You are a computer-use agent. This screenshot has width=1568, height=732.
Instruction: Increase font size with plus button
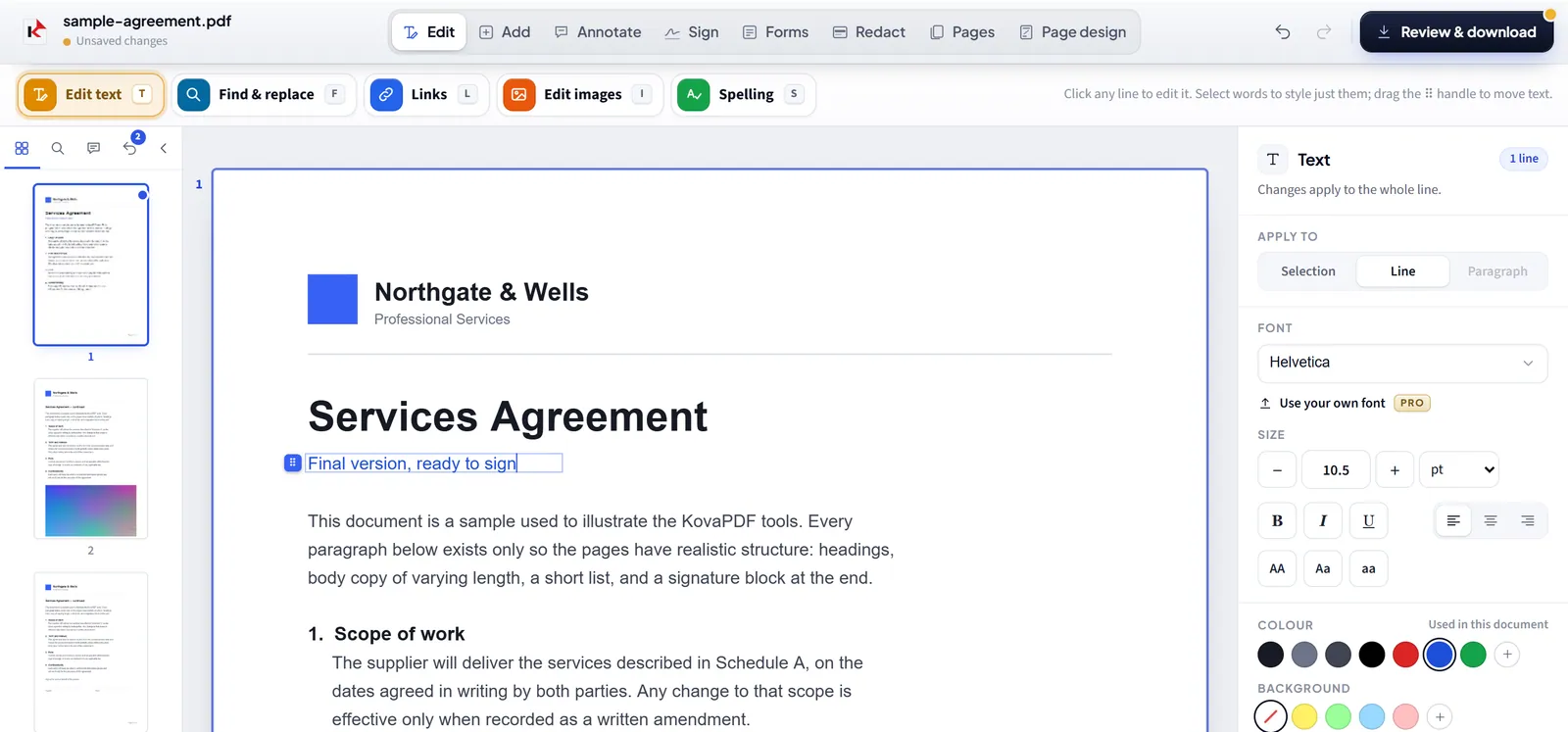pos(1395,470)
